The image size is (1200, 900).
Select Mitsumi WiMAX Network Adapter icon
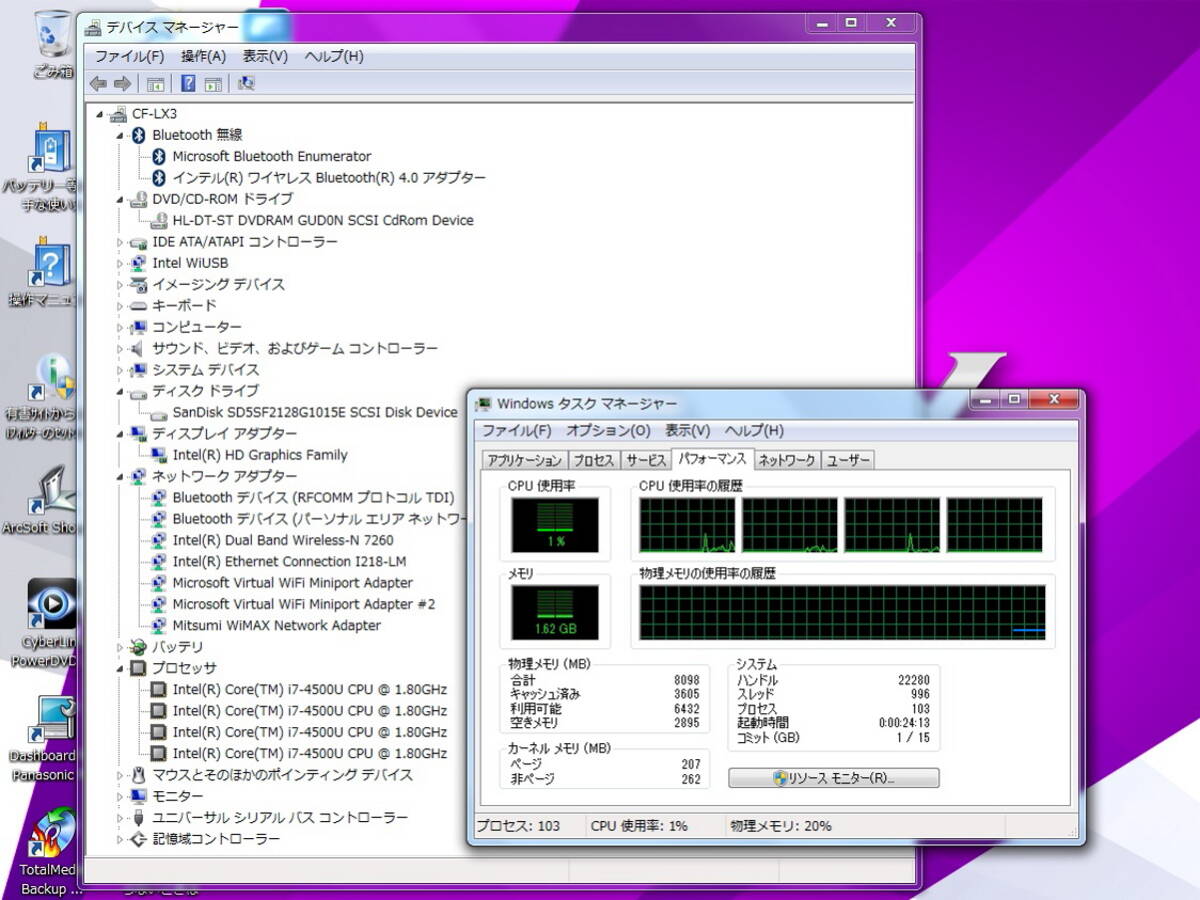pos(158,625)
